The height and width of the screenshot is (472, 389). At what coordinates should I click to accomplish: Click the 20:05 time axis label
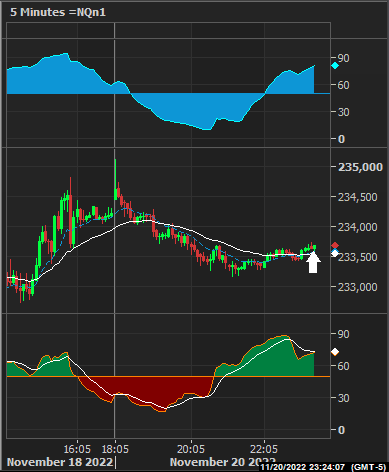191,449
